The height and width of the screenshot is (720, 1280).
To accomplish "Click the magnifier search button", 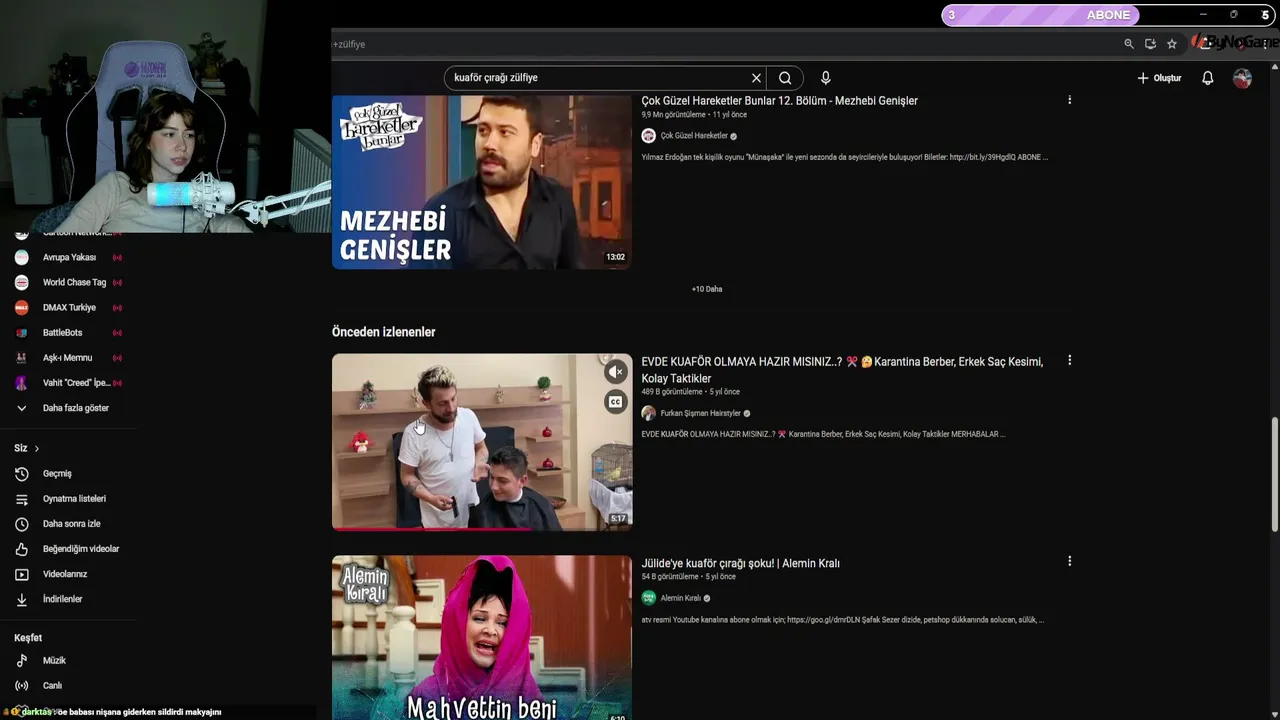I will pos(785,78).
